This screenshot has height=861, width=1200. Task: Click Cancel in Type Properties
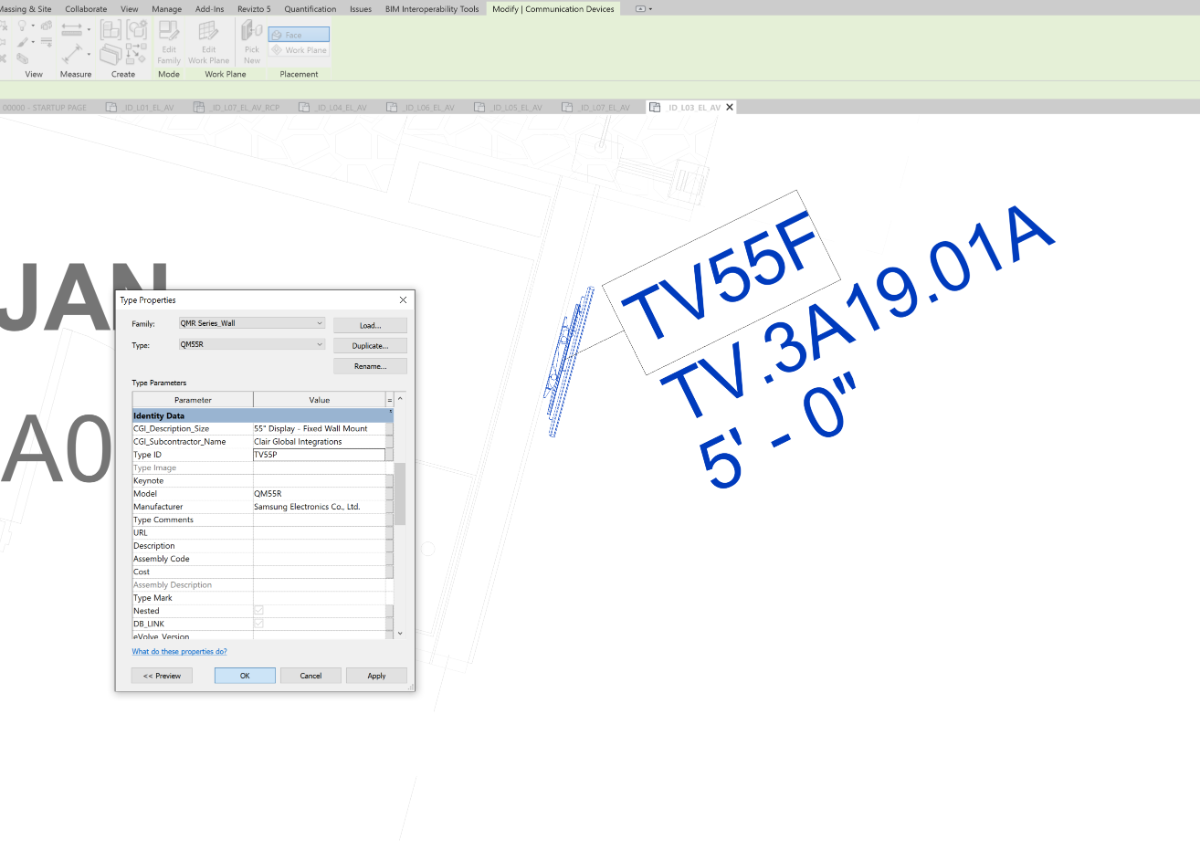pos(311,676)
